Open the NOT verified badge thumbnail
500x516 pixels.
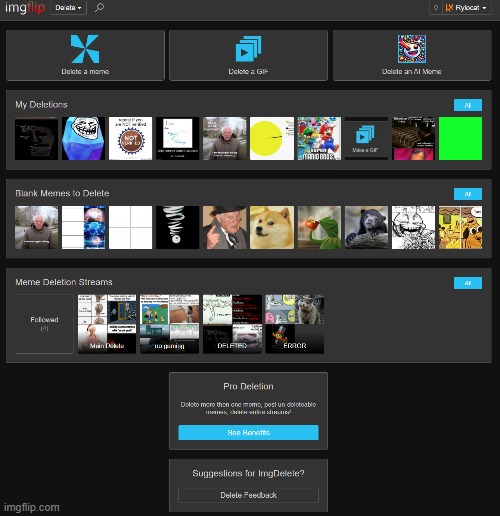click(x=130, y=138)
